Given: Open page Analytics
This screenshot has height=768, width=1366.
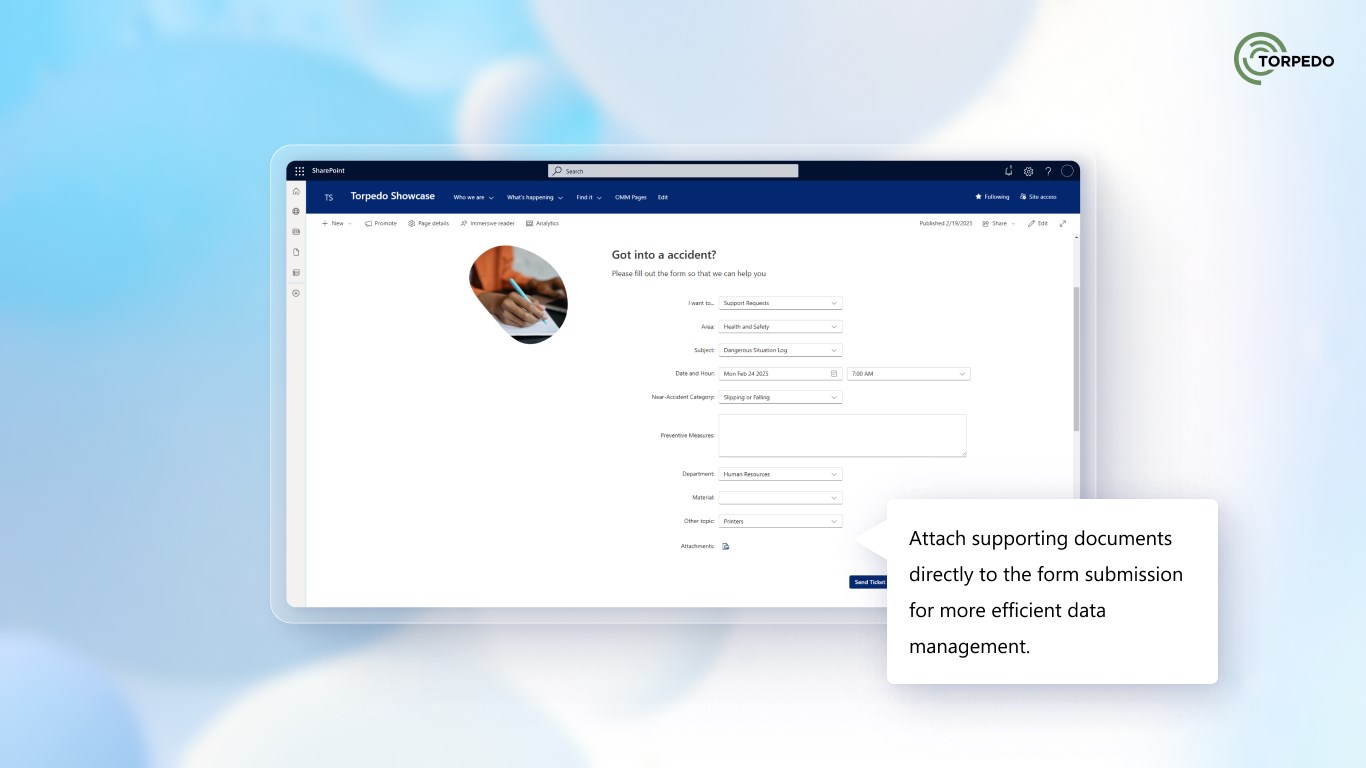Looking at the screenshot, I should pos(542,223).
